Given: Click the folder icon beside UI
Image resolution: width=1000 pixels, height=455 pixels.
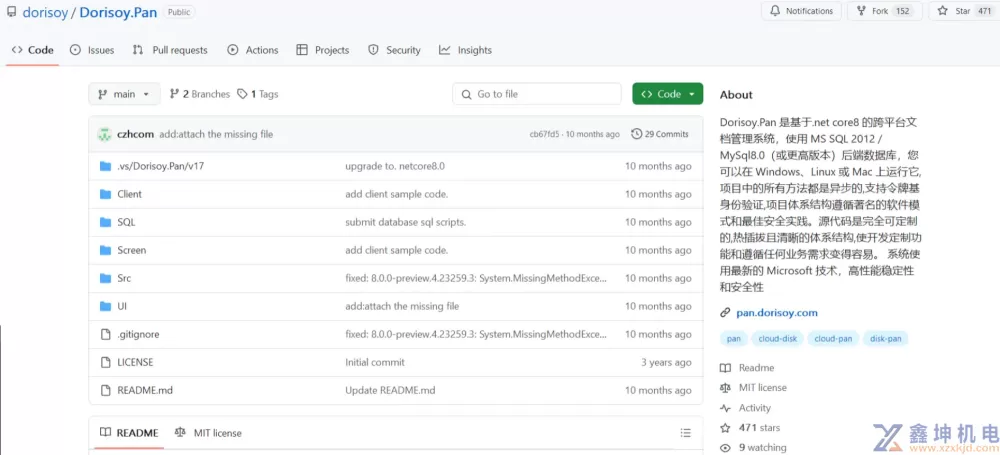Looking at the screenshot, I should pyautogui.click(x=106, y=306).
